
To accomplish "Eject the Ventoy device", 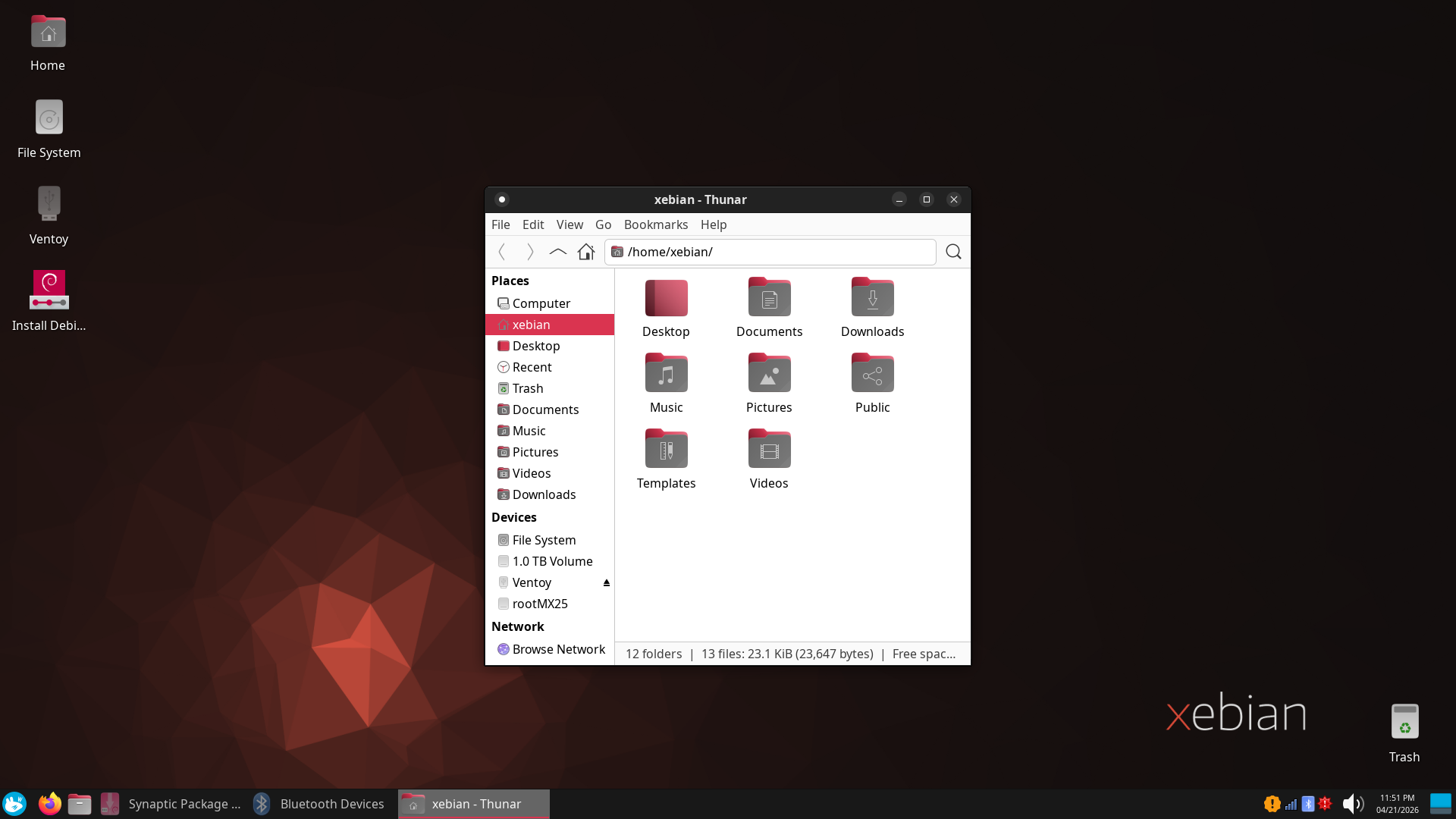I will pyautogui.click(x=606, y=582).
